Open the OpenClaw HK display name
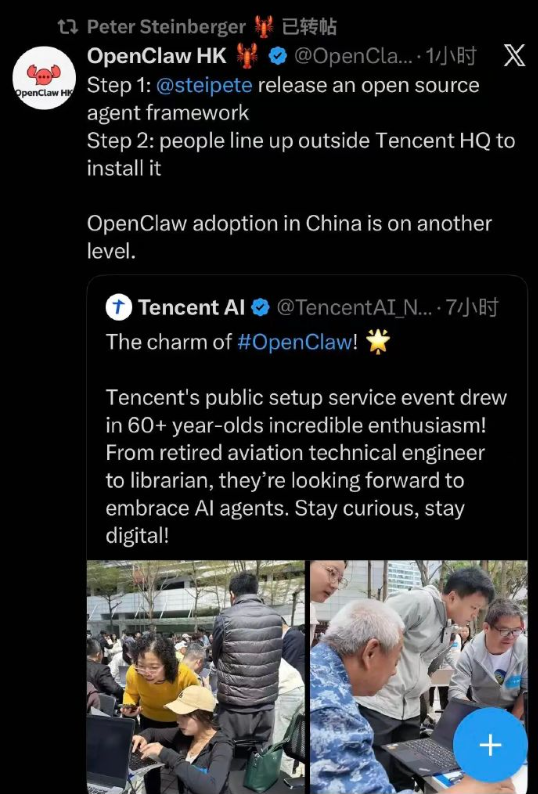The width and height of the screenshot is (538, 794). click(x=157, y=56)
